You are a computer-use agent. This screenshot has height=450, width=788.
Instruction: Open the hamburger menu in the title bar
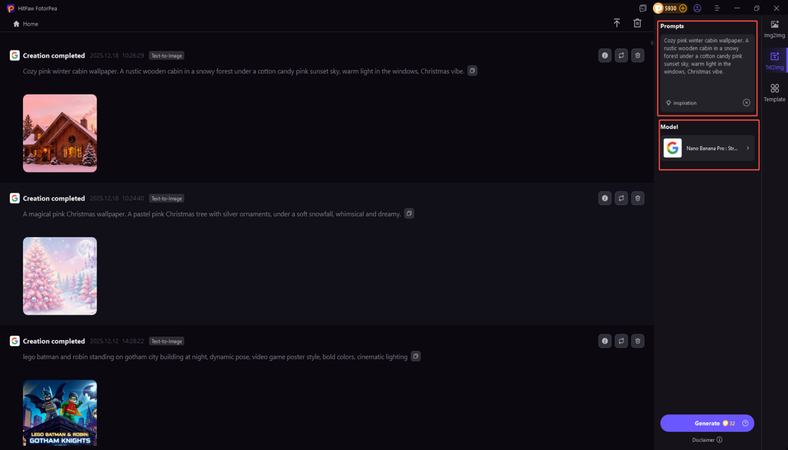[x=717, y=8]
